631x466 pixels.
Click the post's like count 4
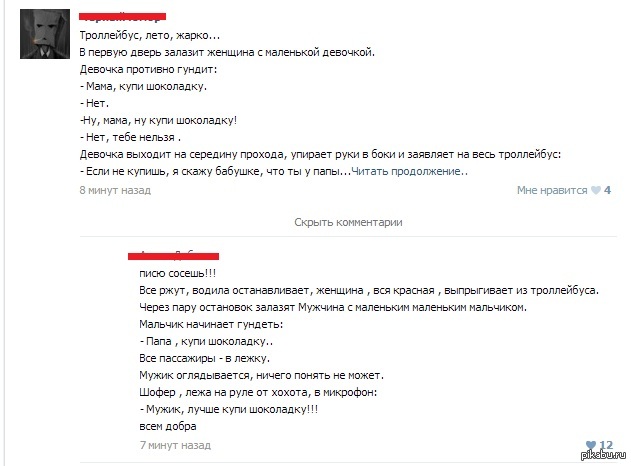pos(608,189)
